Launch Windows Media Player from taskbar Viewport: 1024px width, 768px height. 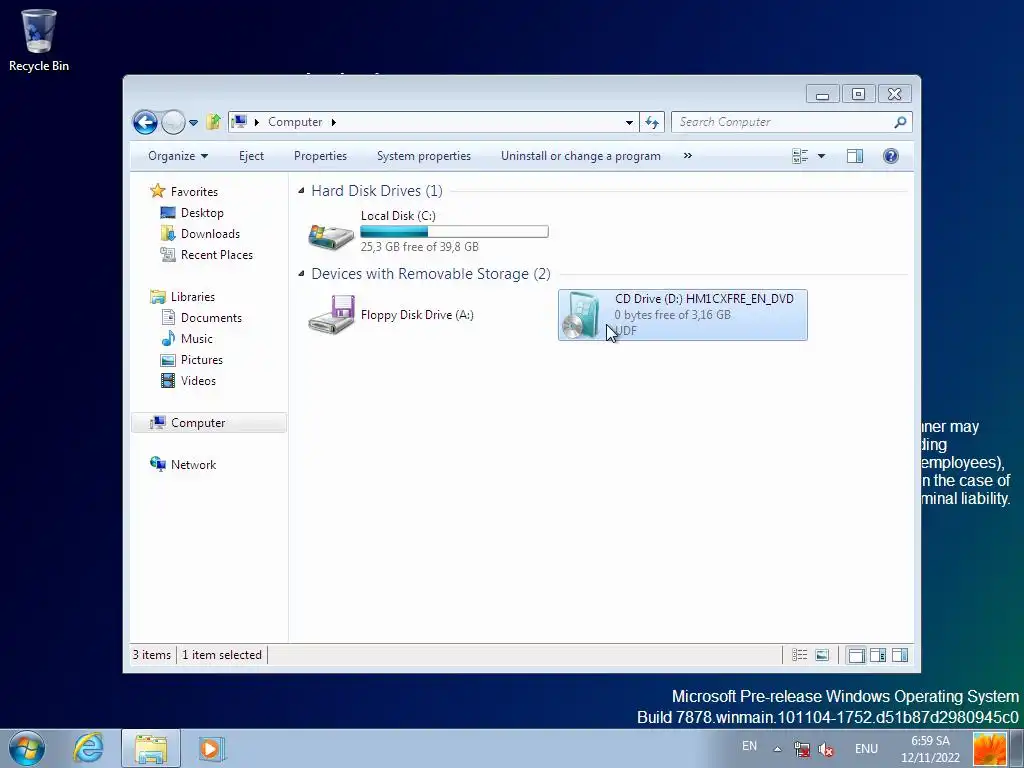point(211,748)
